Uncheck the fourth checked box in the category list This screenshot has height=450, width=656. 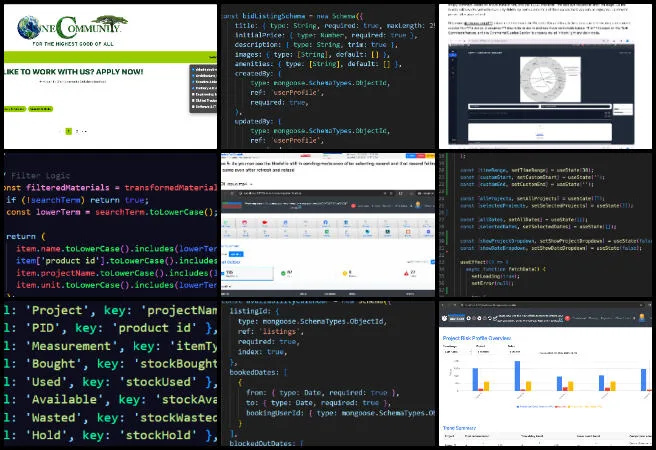tap(193, 88)
